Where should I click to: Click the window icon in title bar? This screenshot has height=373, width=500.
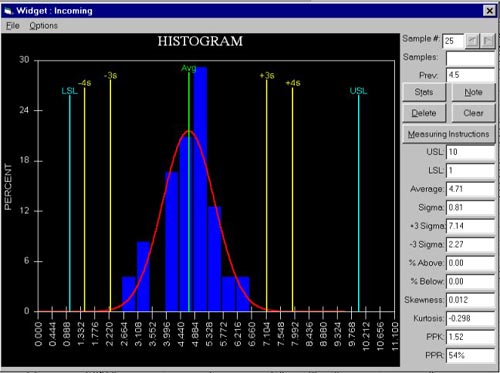(8, 11)
